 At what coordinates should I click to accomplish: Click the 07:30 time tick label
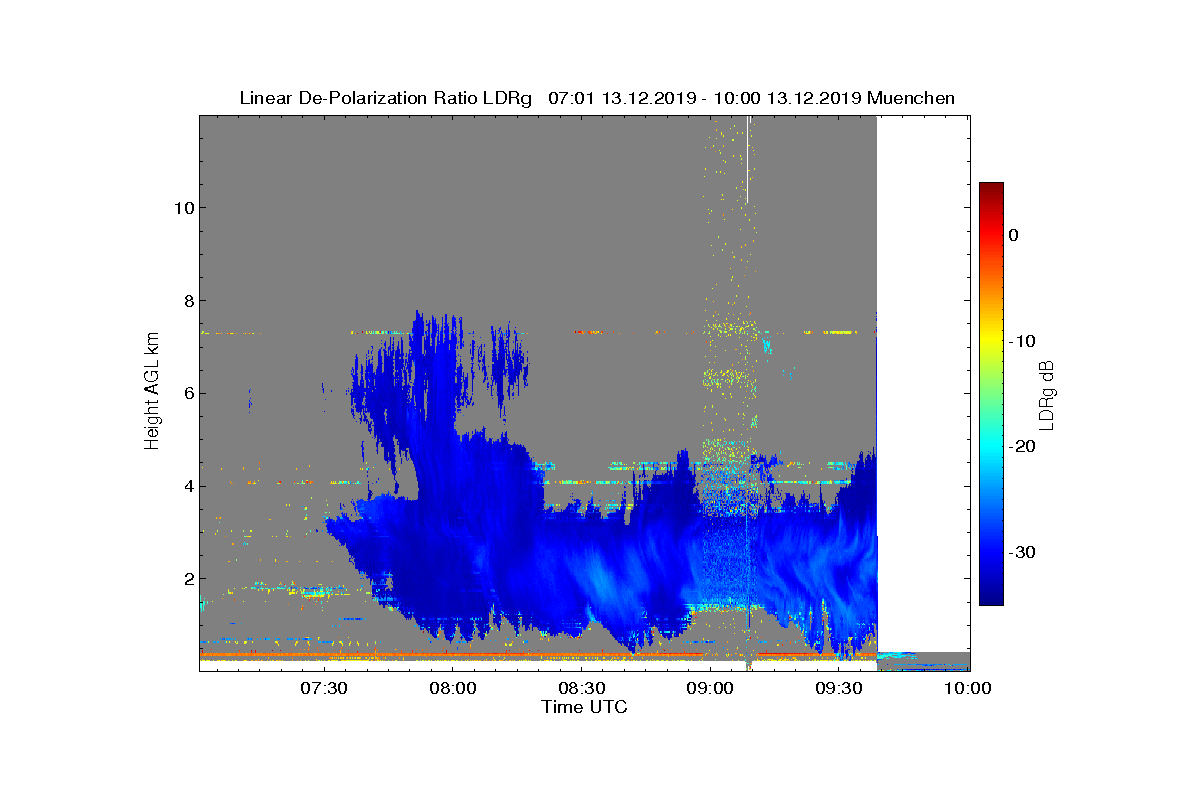coord(324,688)
